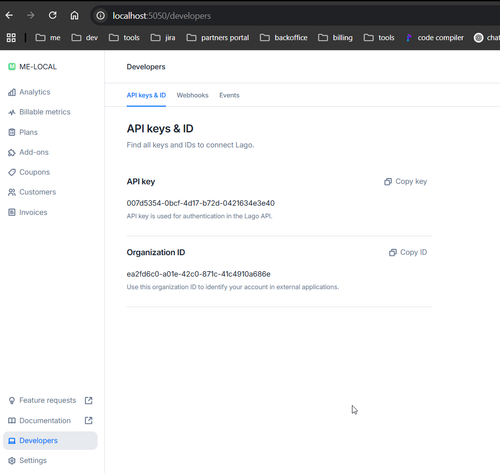Screen dimensions: 500x473
Task: Switch to the Webhooks tab
Action: pos(192,95)
